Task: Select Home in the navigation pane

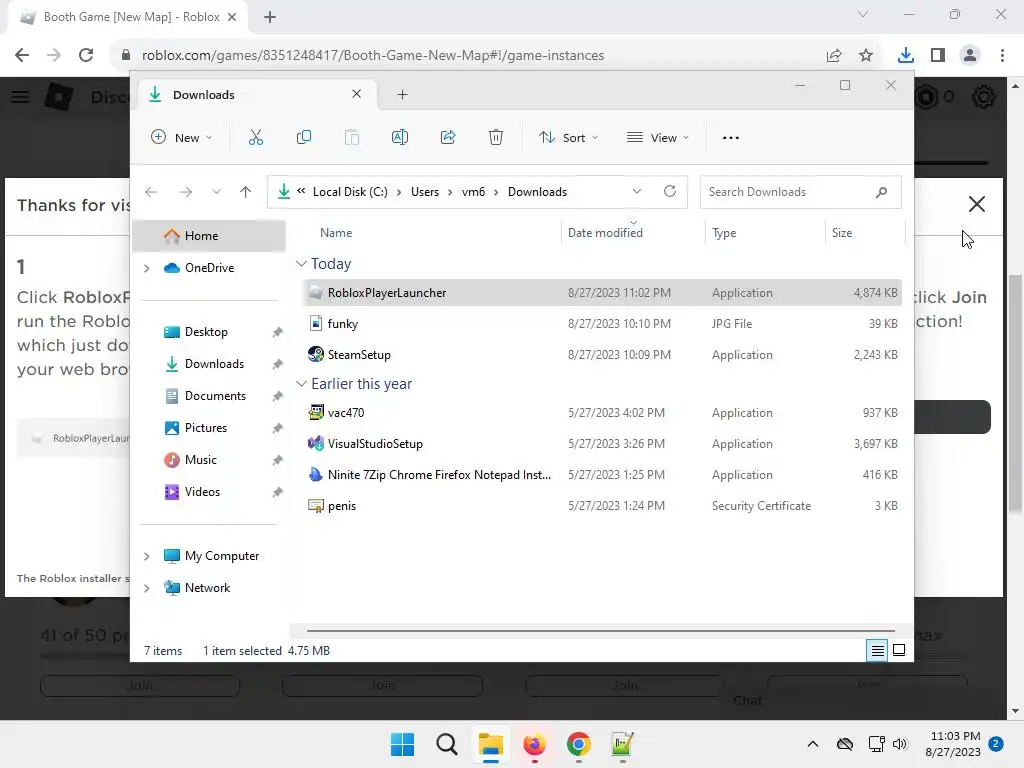Action: tap(209, 236)
